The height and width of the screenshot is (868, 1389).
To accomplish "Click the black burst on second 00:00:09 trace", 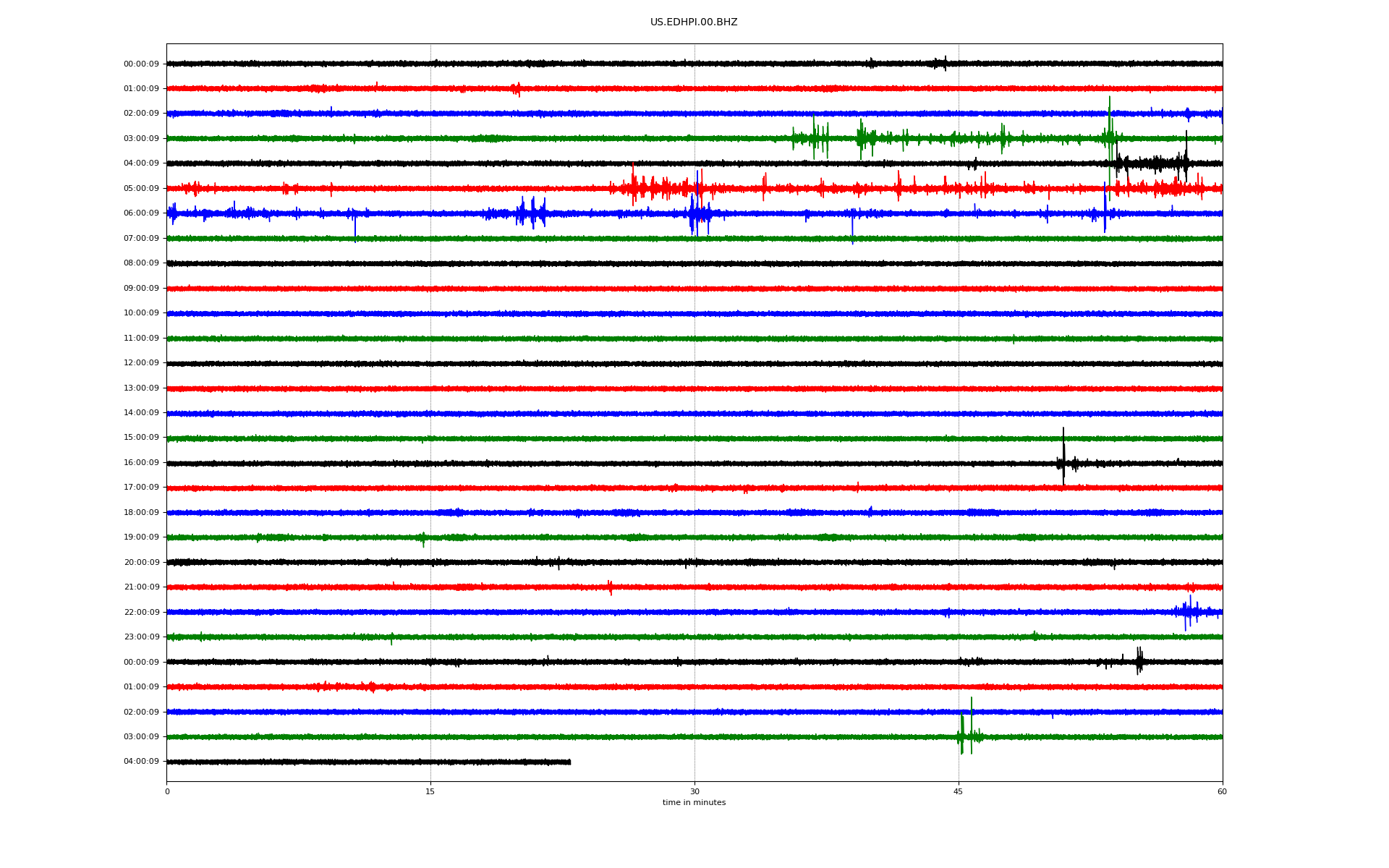I will click(x=1139, y=660).
